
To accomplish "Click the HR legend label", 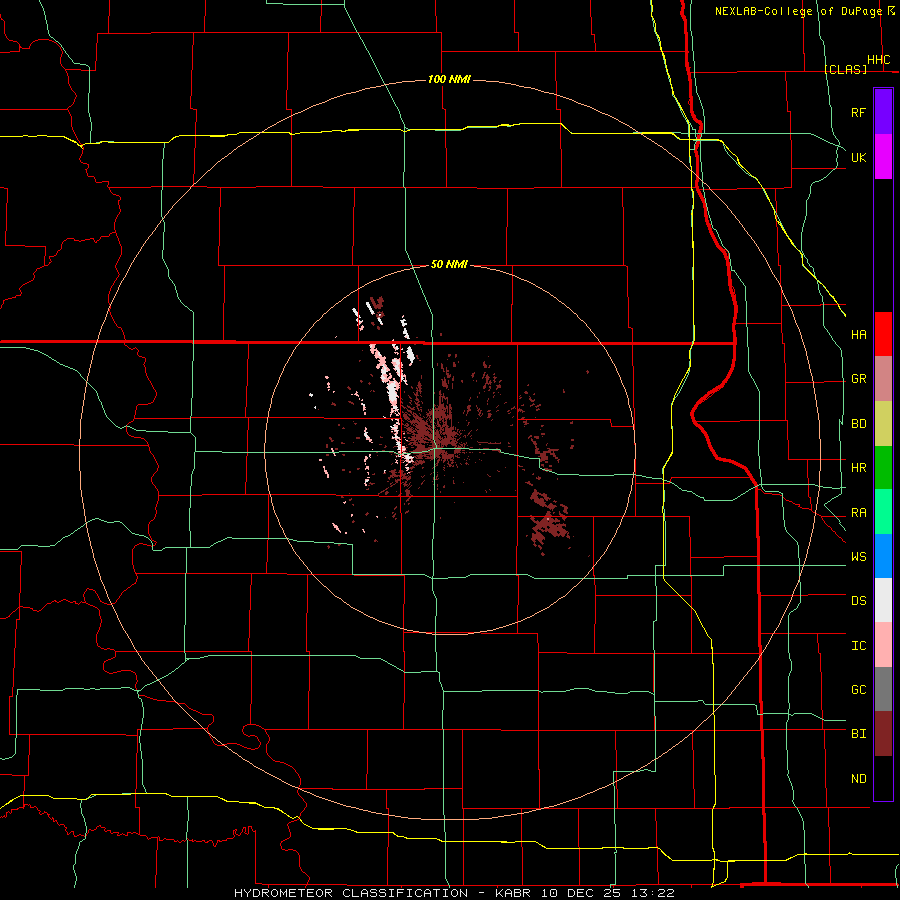I will (x=858, y=468).
